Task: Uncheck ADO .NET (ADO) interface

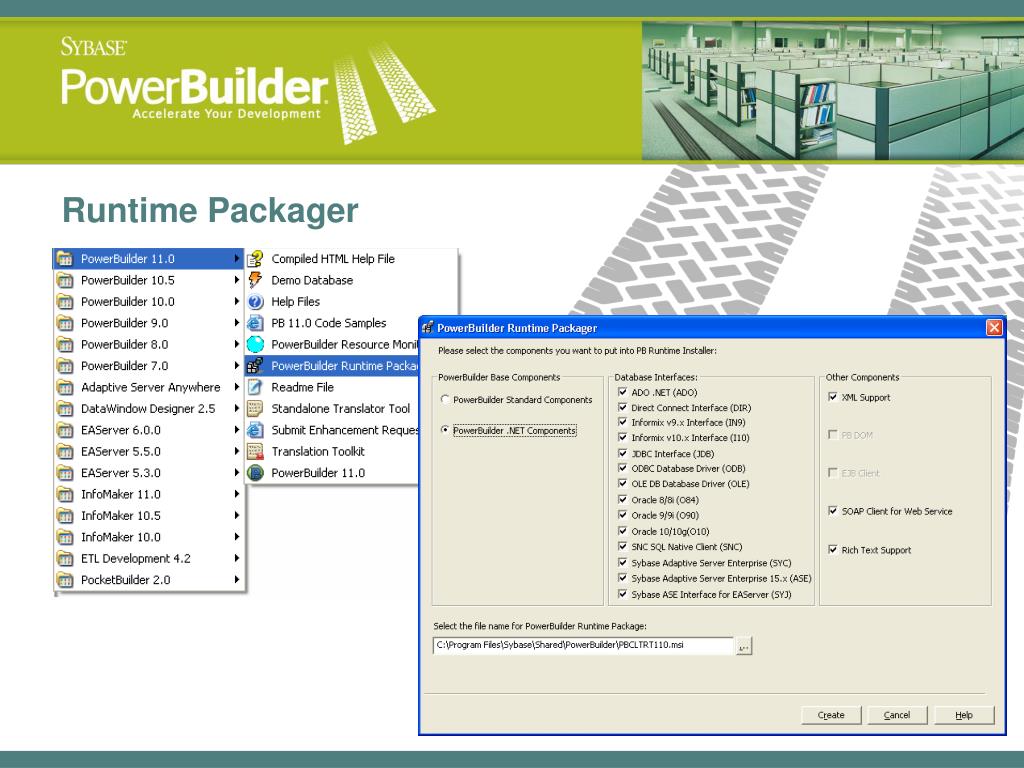Action: pyautogui.click(x=622, y=392)
